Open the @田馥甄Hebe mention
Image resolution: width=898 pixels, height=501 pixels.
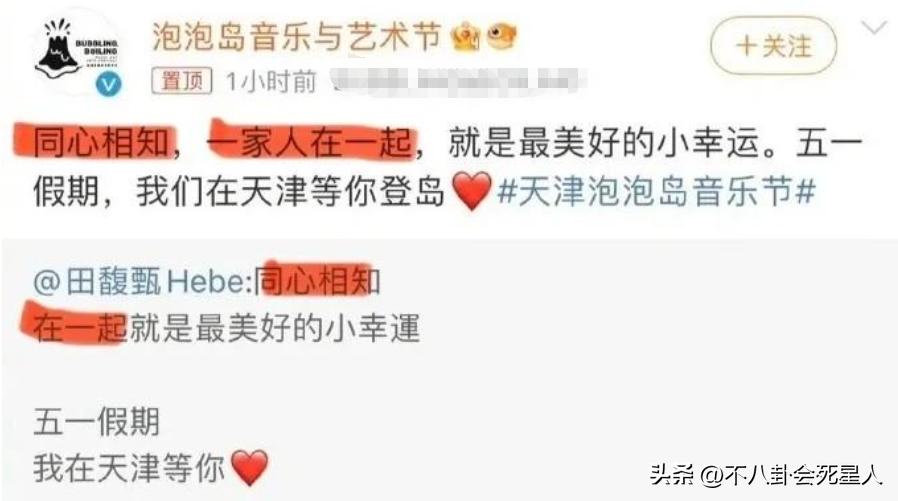coord(143,282)
